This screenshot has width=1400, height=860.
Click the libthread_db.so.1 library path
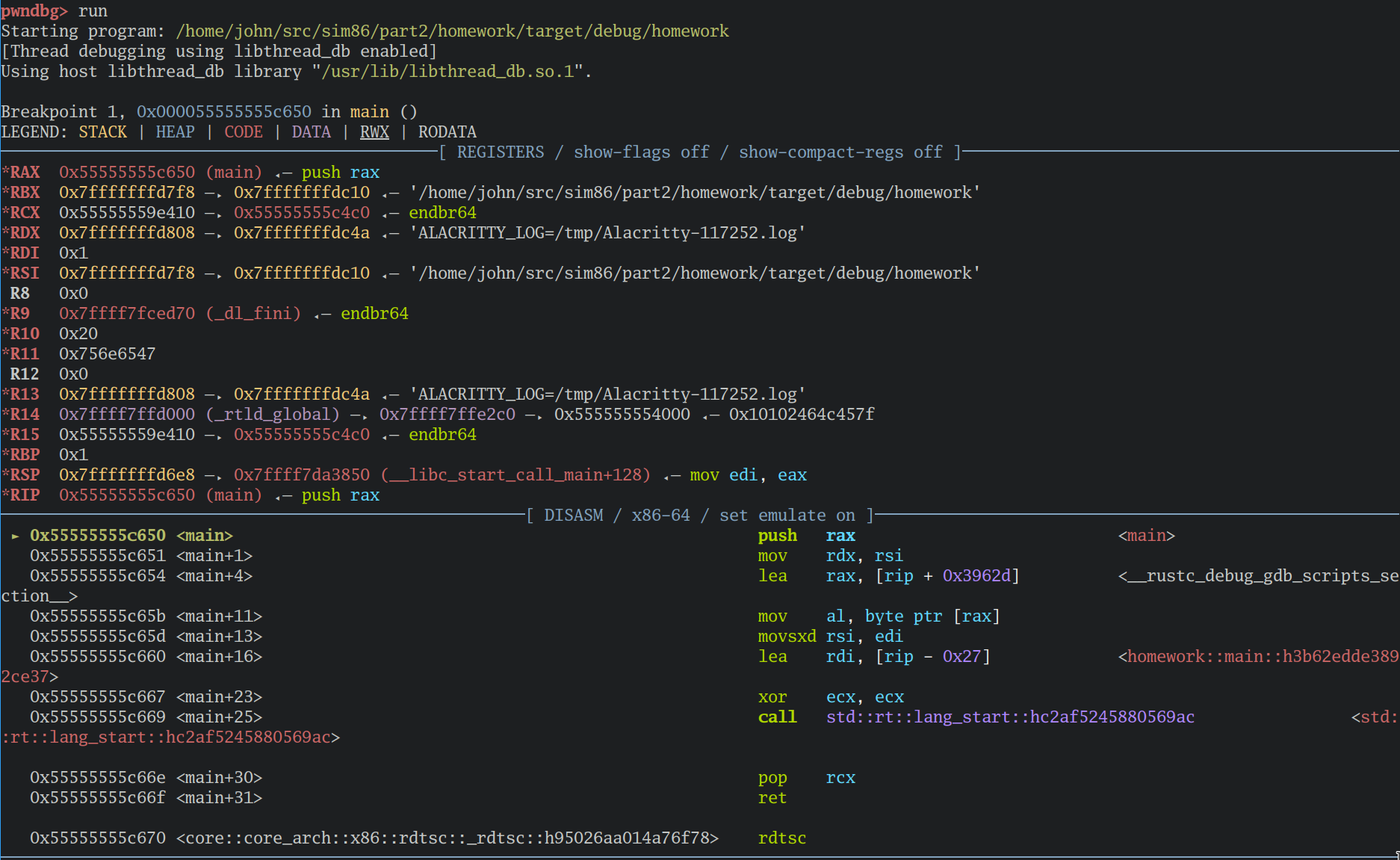click(x=447, y=71)
